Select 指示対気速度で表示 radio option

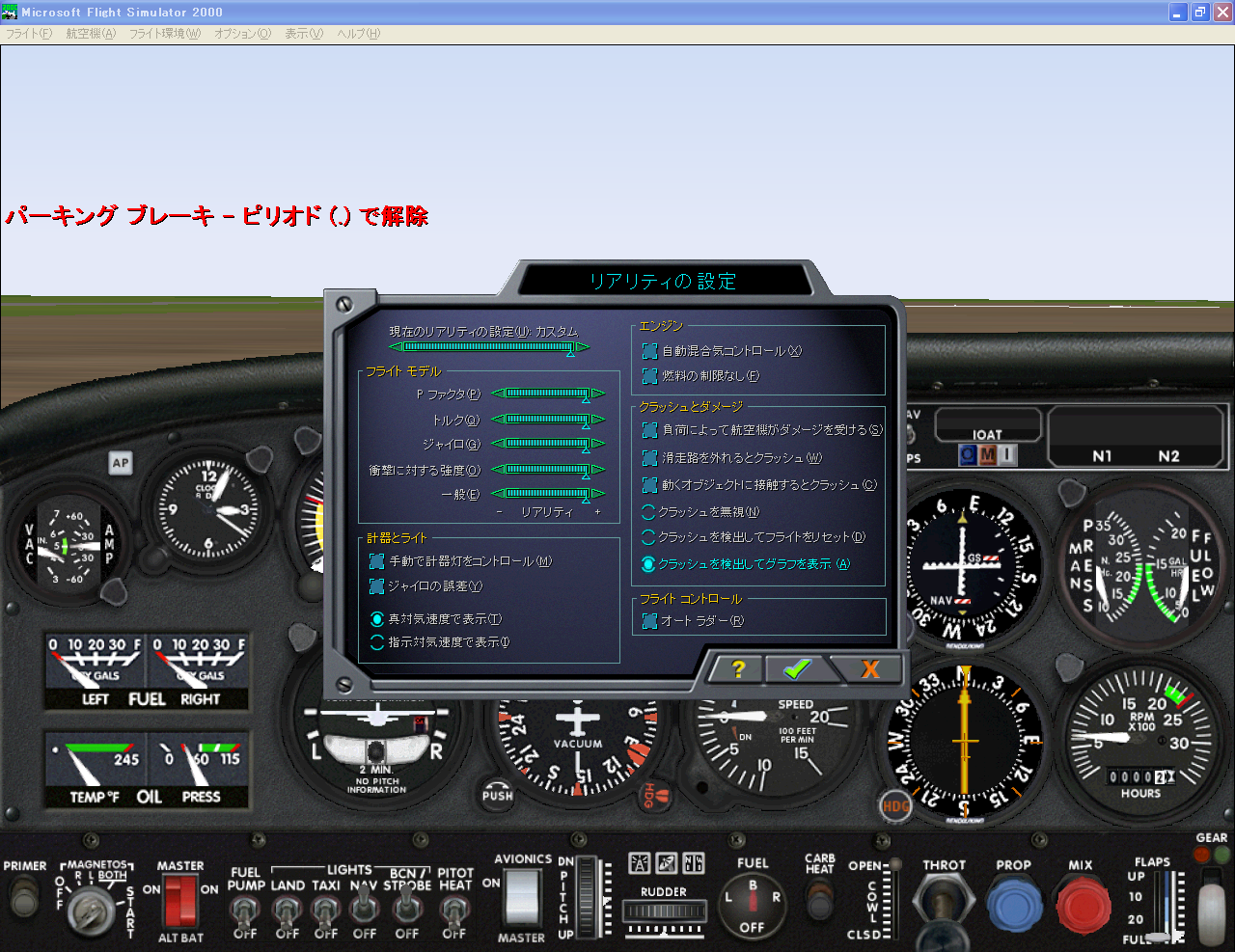pyautogui.click(x=377, y=642)
